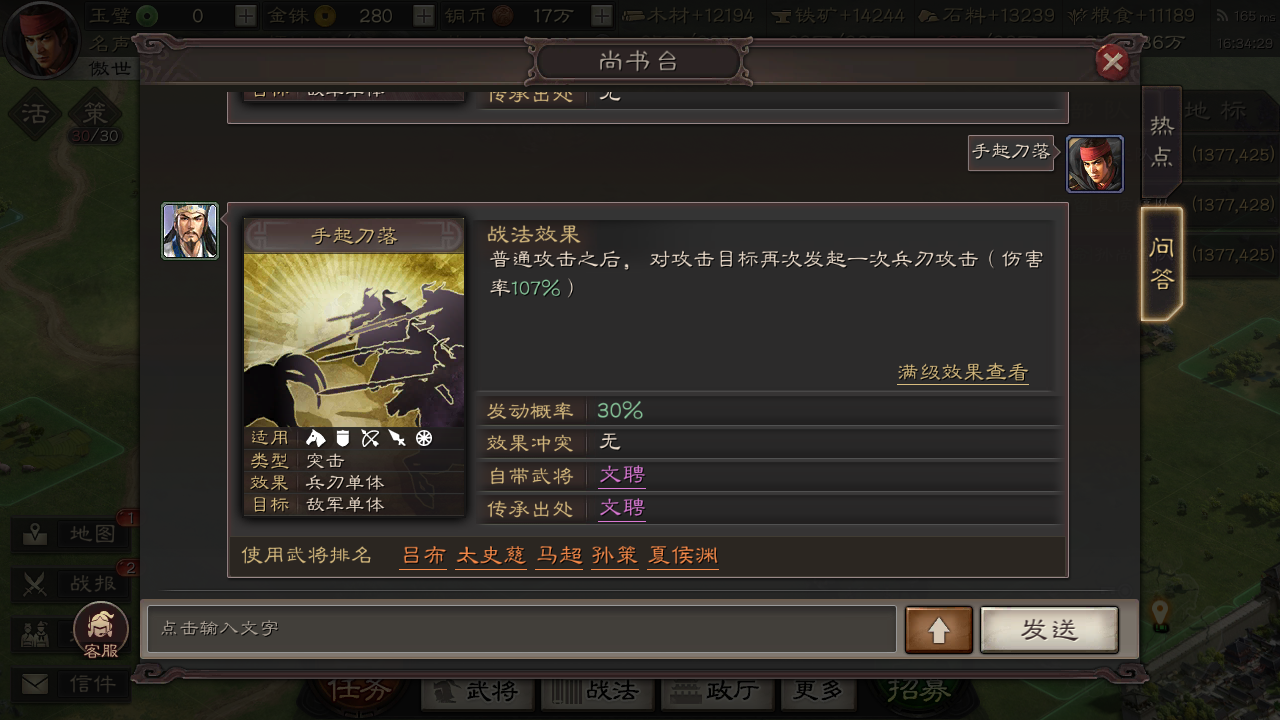Tap the red-headband sender avatar in chat
The width and height of the screenshot is (1280, 720).
point(1094,164)
